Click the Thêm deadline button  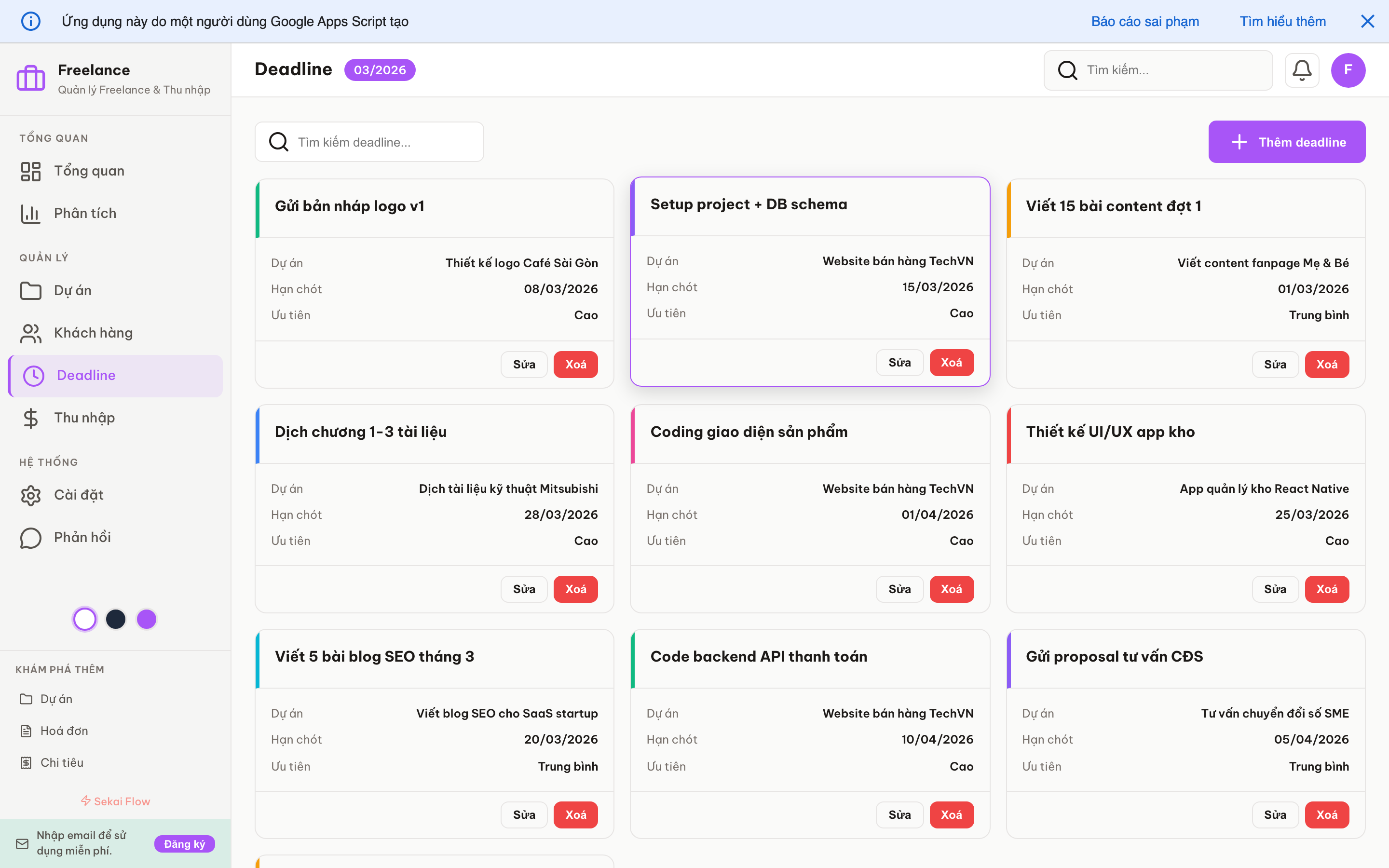pos(1287,142)
